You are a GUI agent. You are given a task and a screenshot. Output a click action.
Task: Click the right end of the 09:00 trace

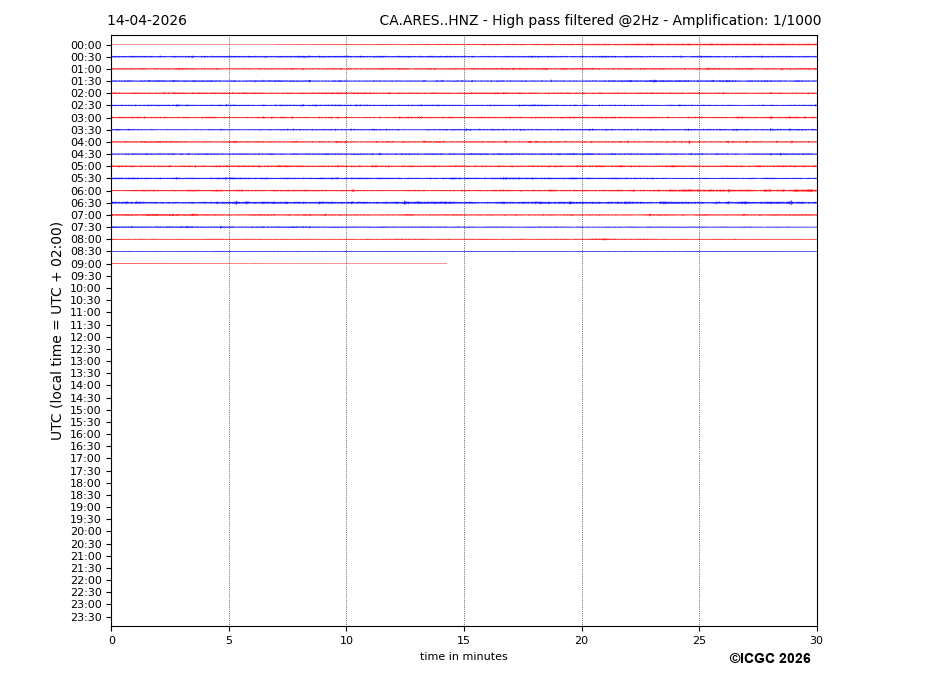(x=445, y=264)
